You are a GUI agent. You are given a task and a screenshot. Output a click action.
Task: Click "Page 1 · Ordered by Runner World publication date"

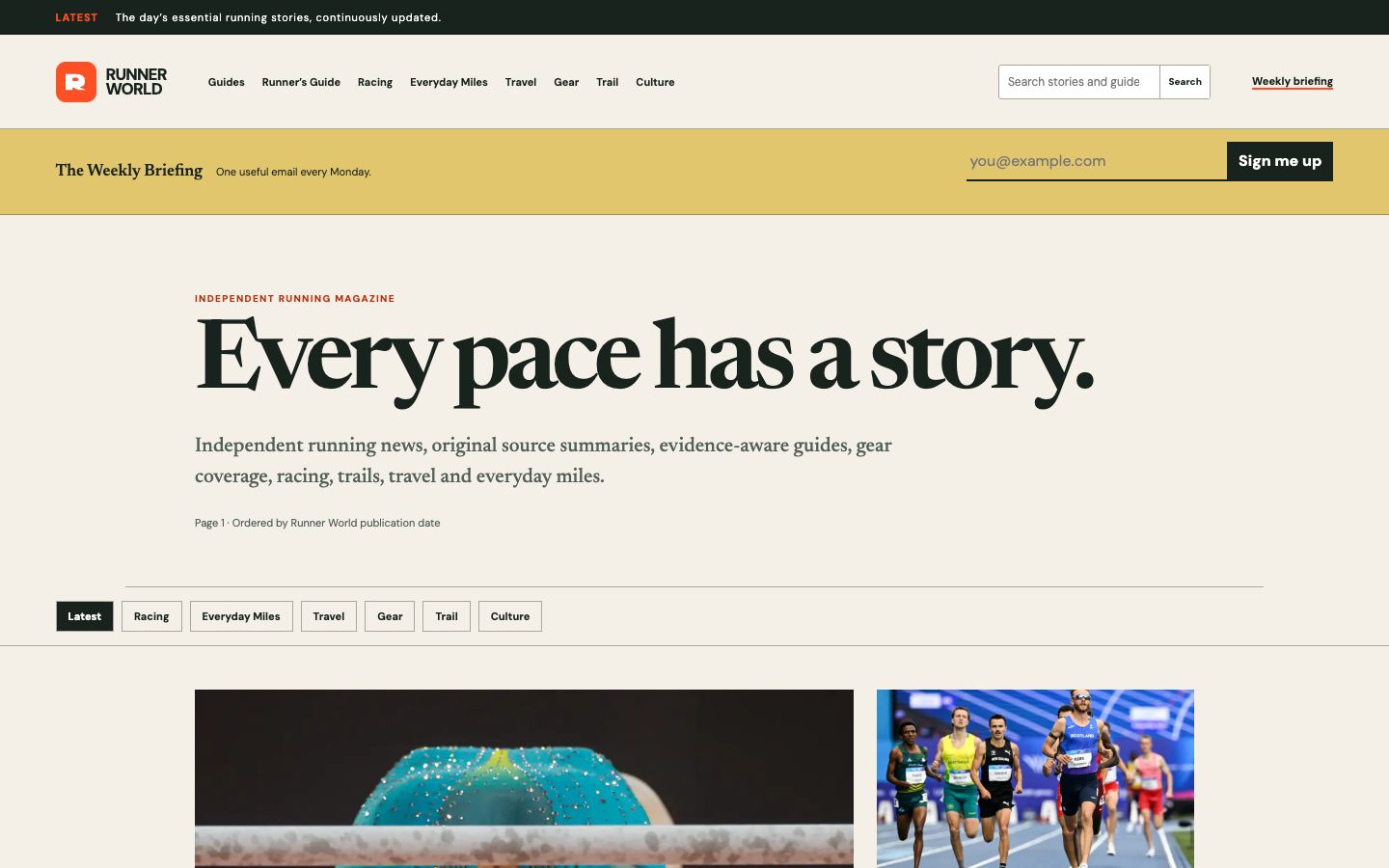317,523
